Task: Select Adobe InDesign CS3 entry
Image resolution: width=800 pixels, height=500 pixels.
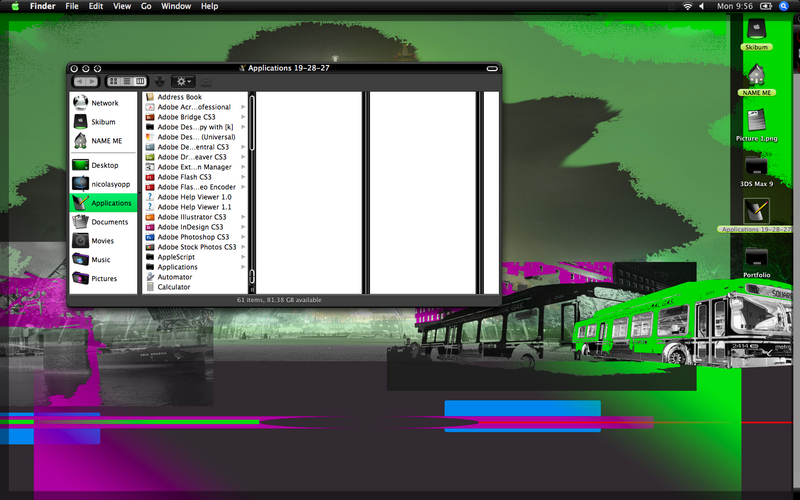Action: (x=194, y=227)
